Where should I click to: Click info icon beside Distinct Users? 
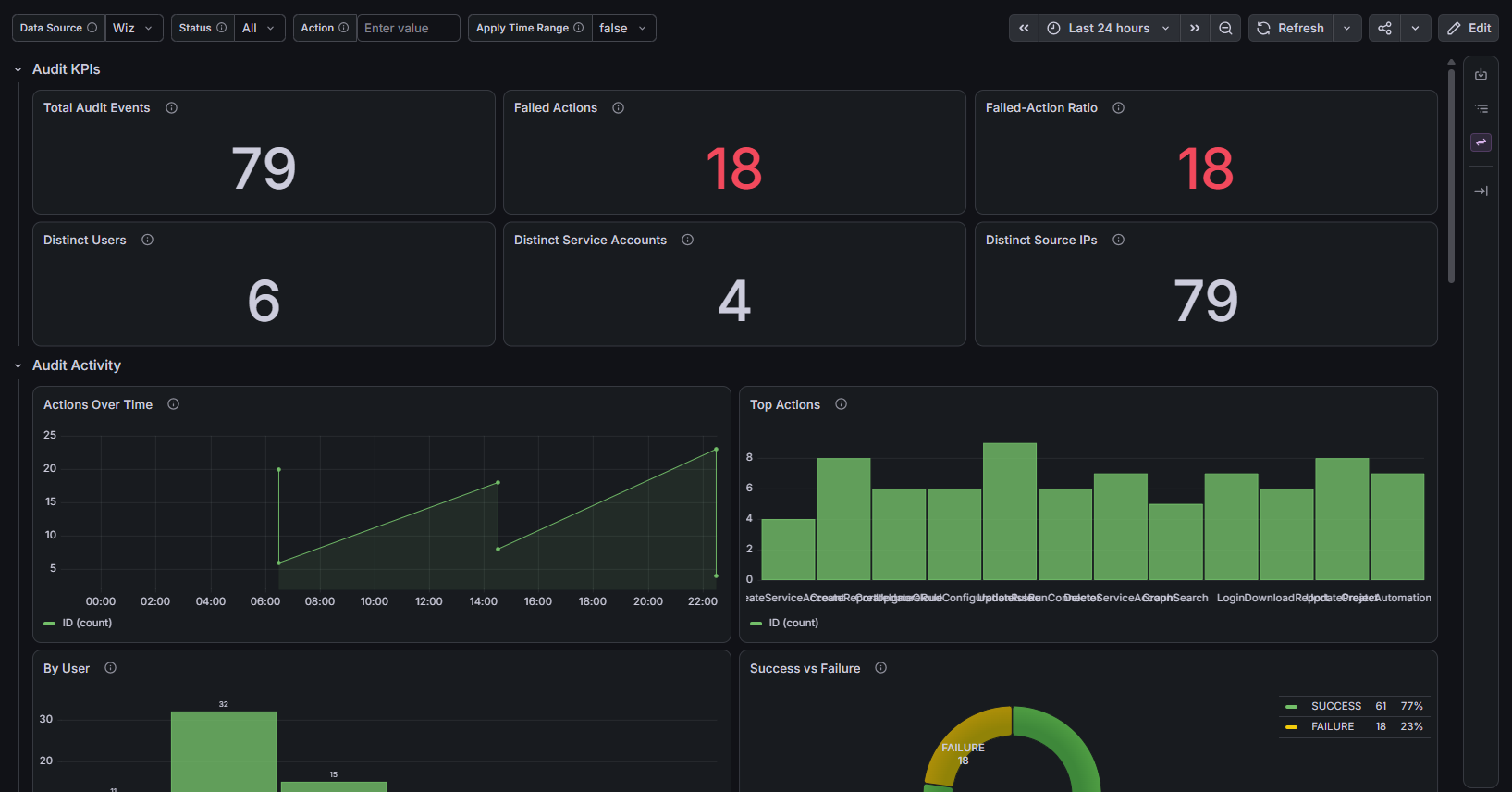pyautogui.click(x=147, y=240)
